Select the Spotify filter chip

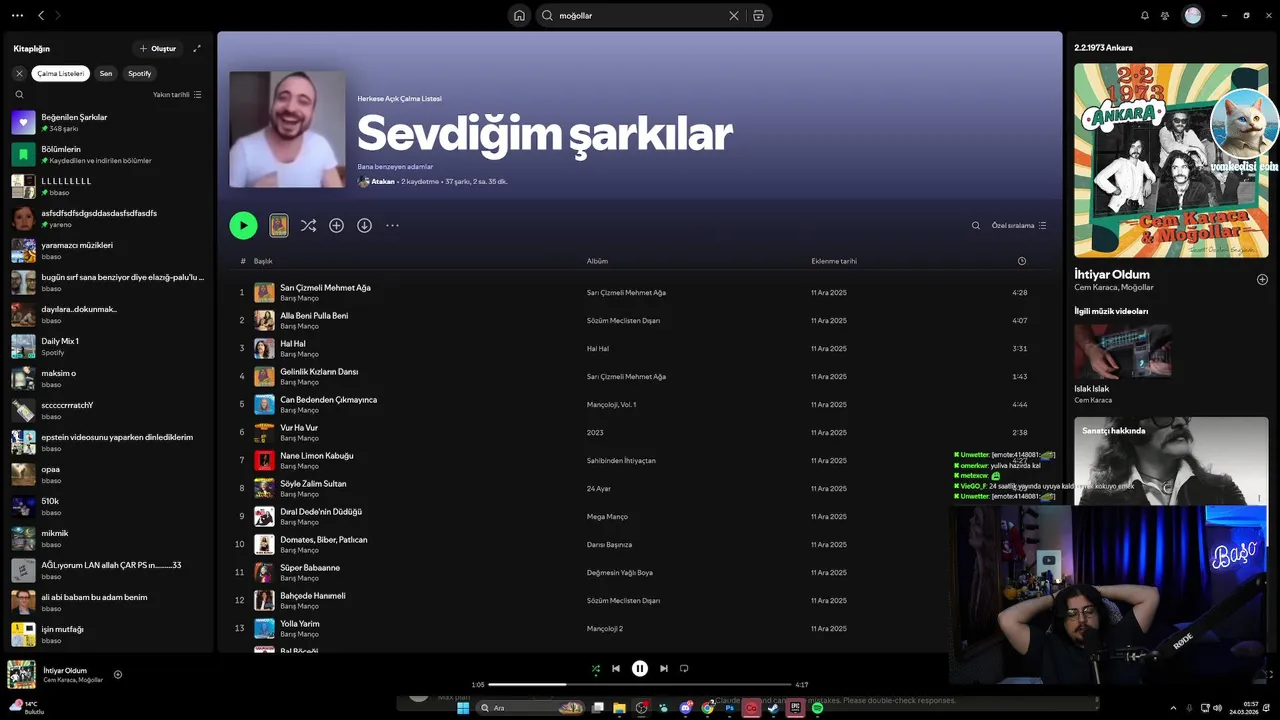point(140,73)
